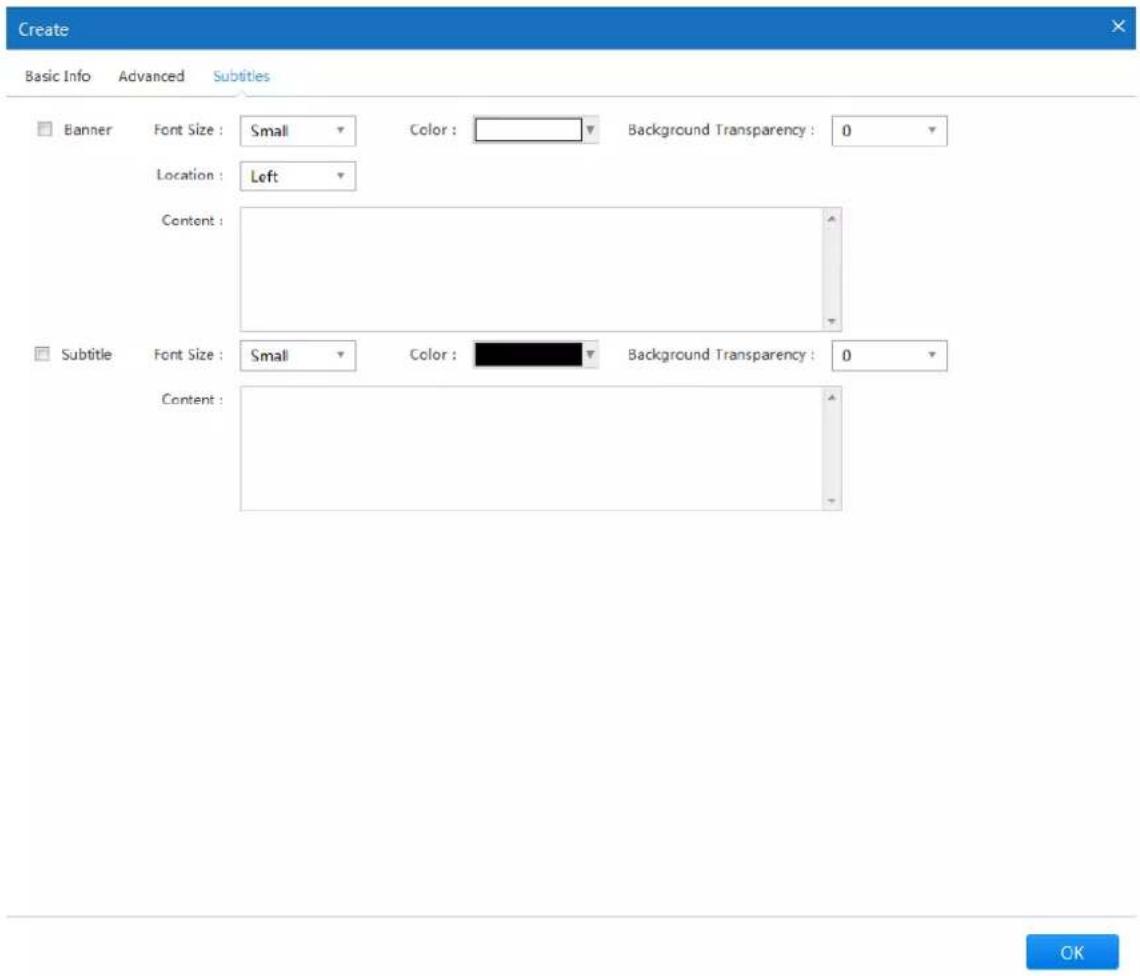Confirm with the OK button

[x=1072, y=952]
